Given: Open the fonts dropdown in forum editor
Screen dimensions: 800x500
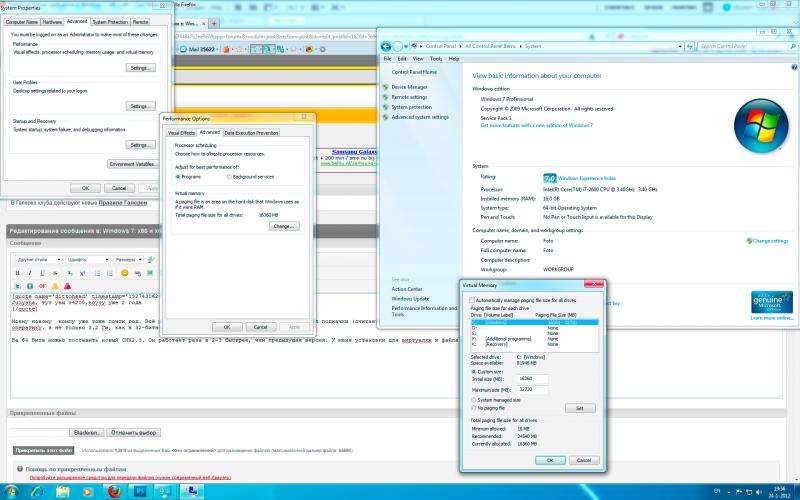Looking at the screenshot, I should [88, 260].
